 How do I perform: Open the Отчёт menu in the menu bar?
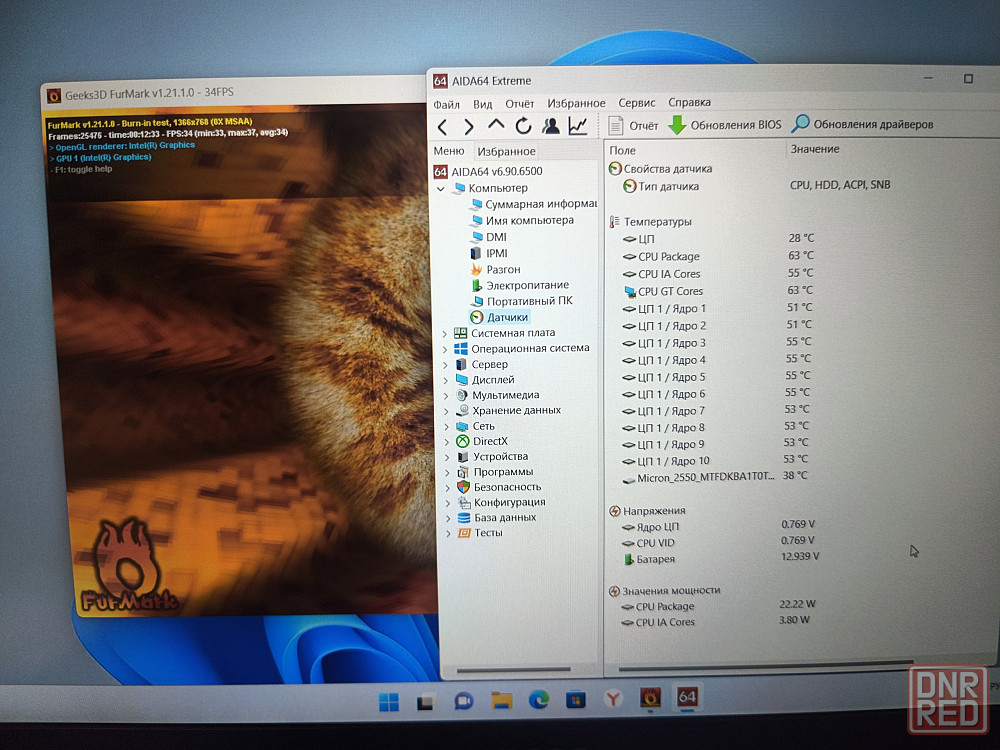pos(519,103)
